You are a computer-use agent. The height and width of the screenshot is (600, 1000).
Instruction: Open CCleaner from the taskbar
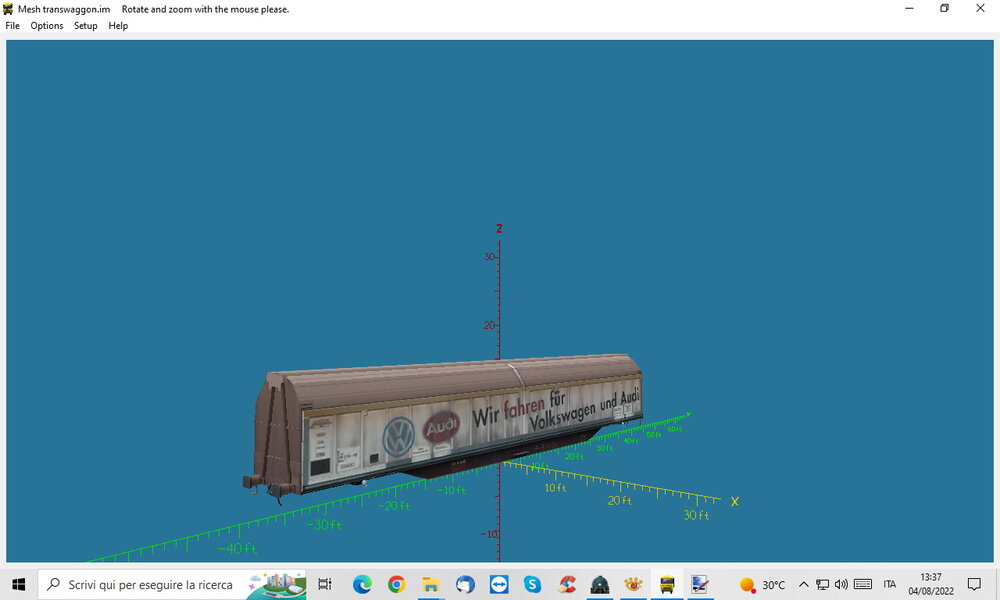pyautogui.click(x=566, y=584)
